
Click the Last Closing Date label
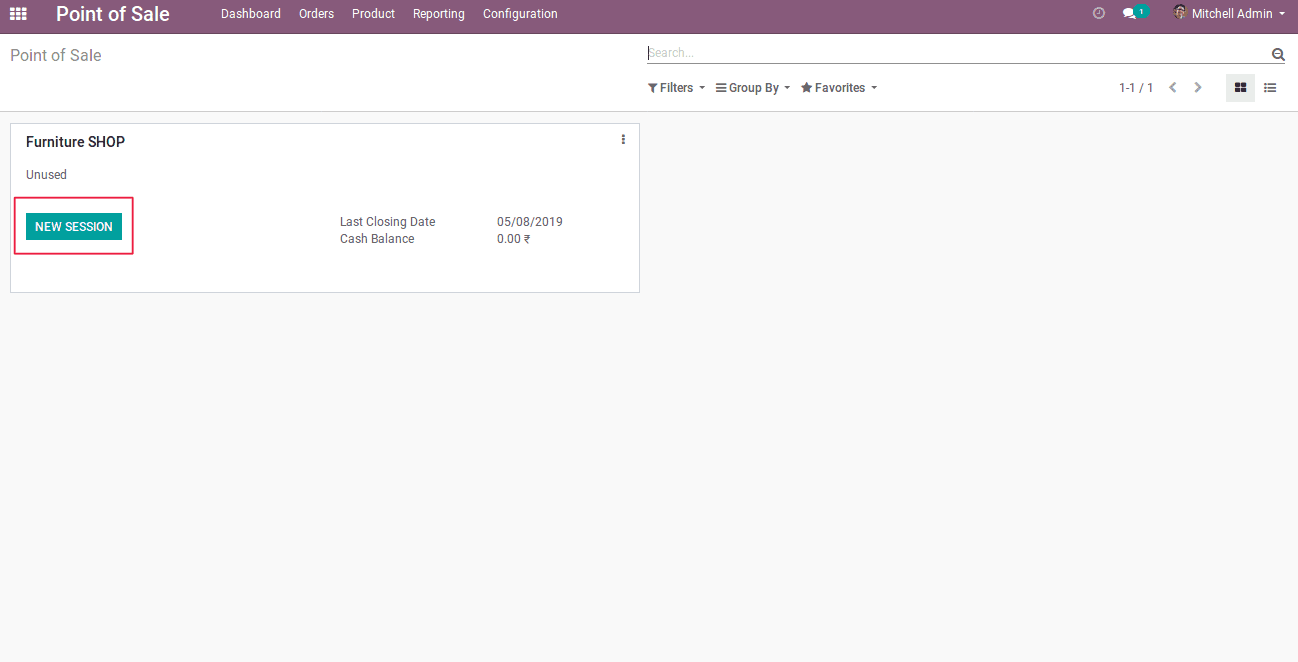(x=388, y=222)
